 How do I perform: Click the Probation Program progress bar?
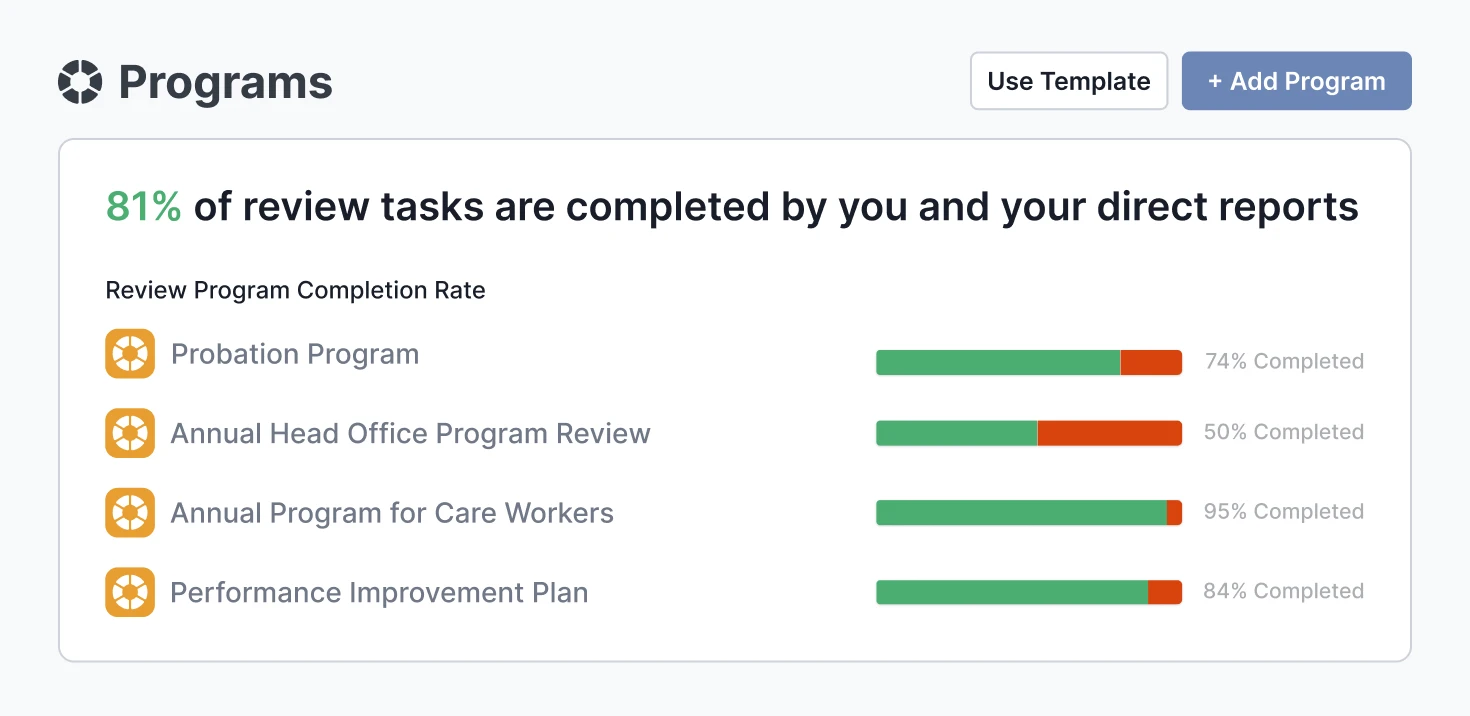[x=1028, y=362]
